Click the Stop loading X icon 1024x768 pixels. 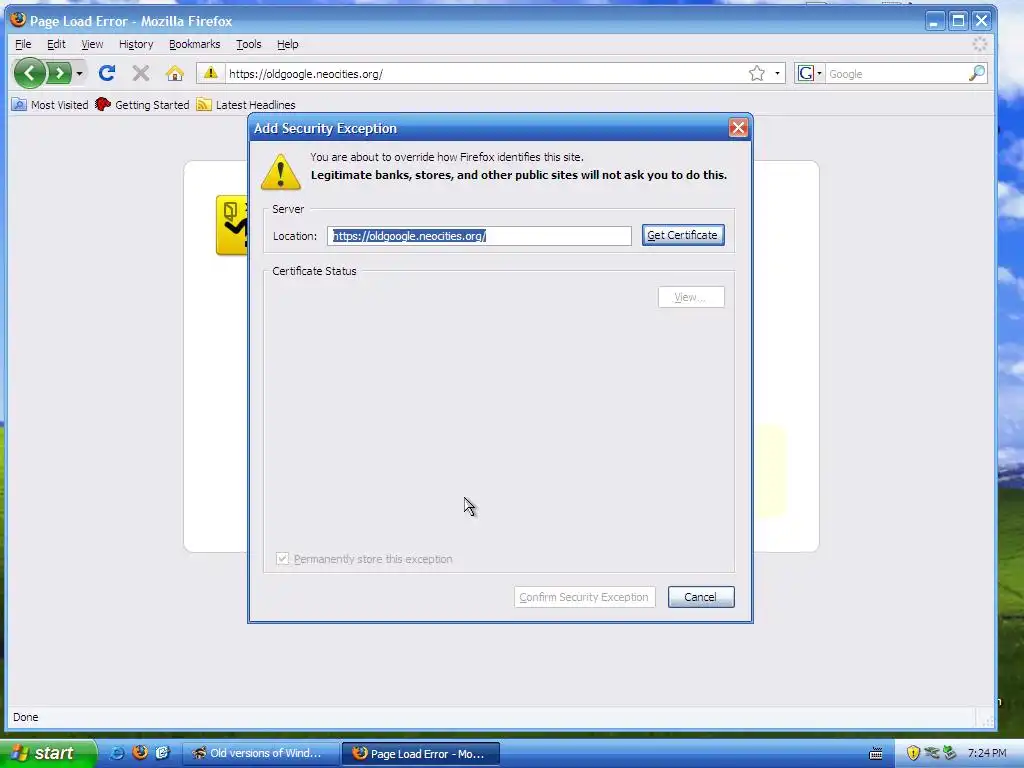pyautogui.click(x=140, y=73)
